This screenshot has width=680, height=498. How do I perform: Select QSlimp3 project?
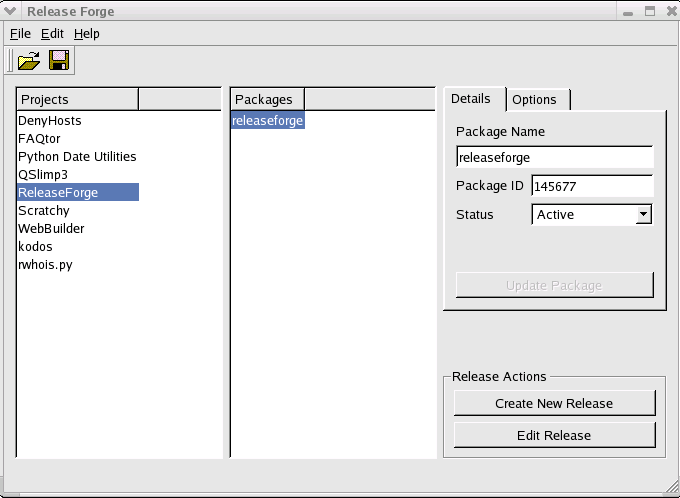point(43,174)
